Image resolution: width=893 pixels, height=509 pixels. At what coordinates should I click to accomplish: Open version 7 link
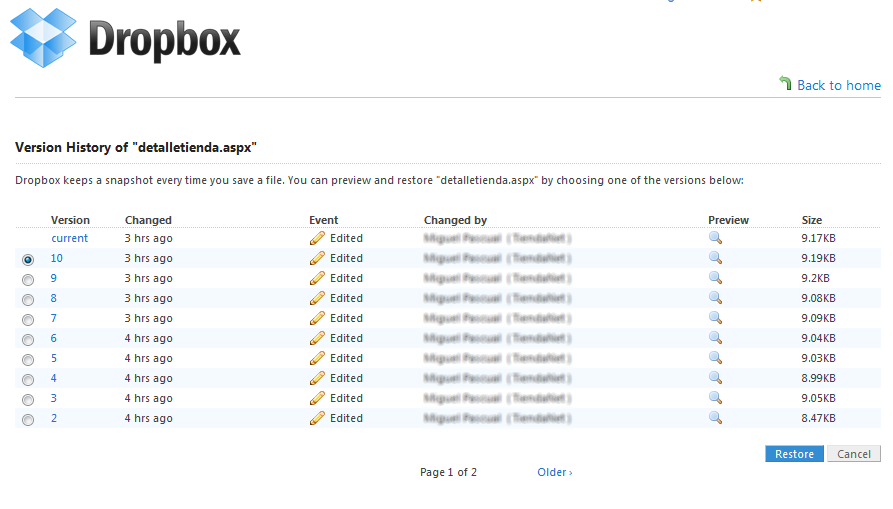54,318
